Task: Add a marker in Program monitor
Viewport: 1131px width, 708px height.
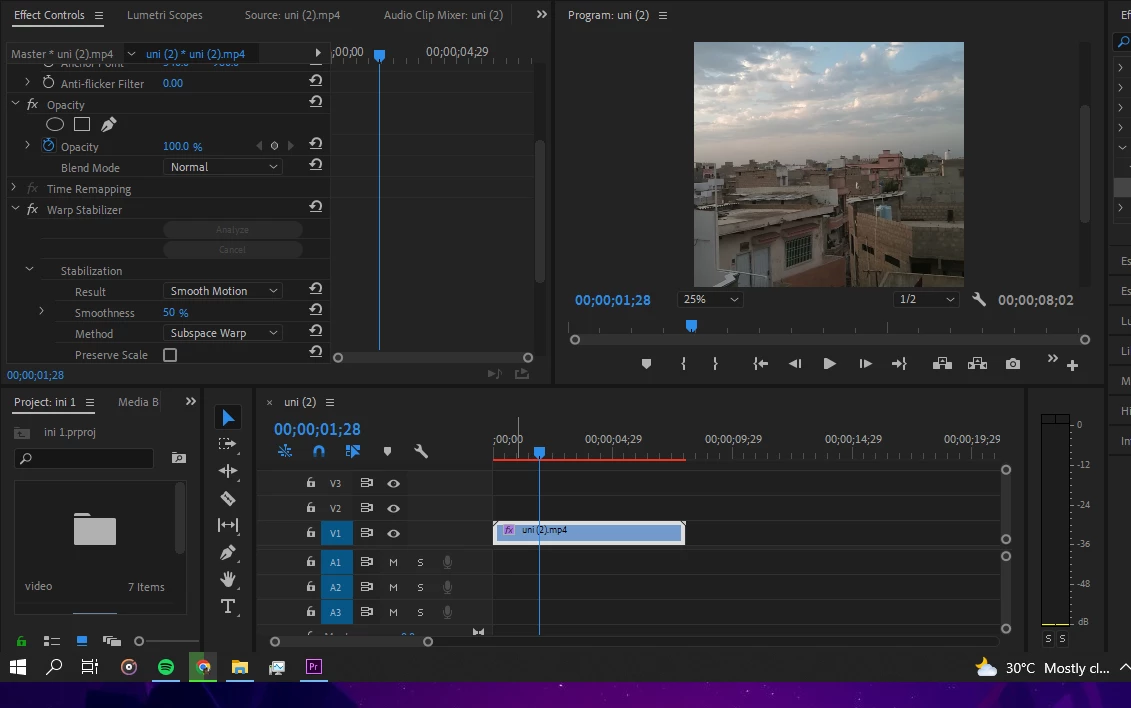Action: (x=646, y=364)
